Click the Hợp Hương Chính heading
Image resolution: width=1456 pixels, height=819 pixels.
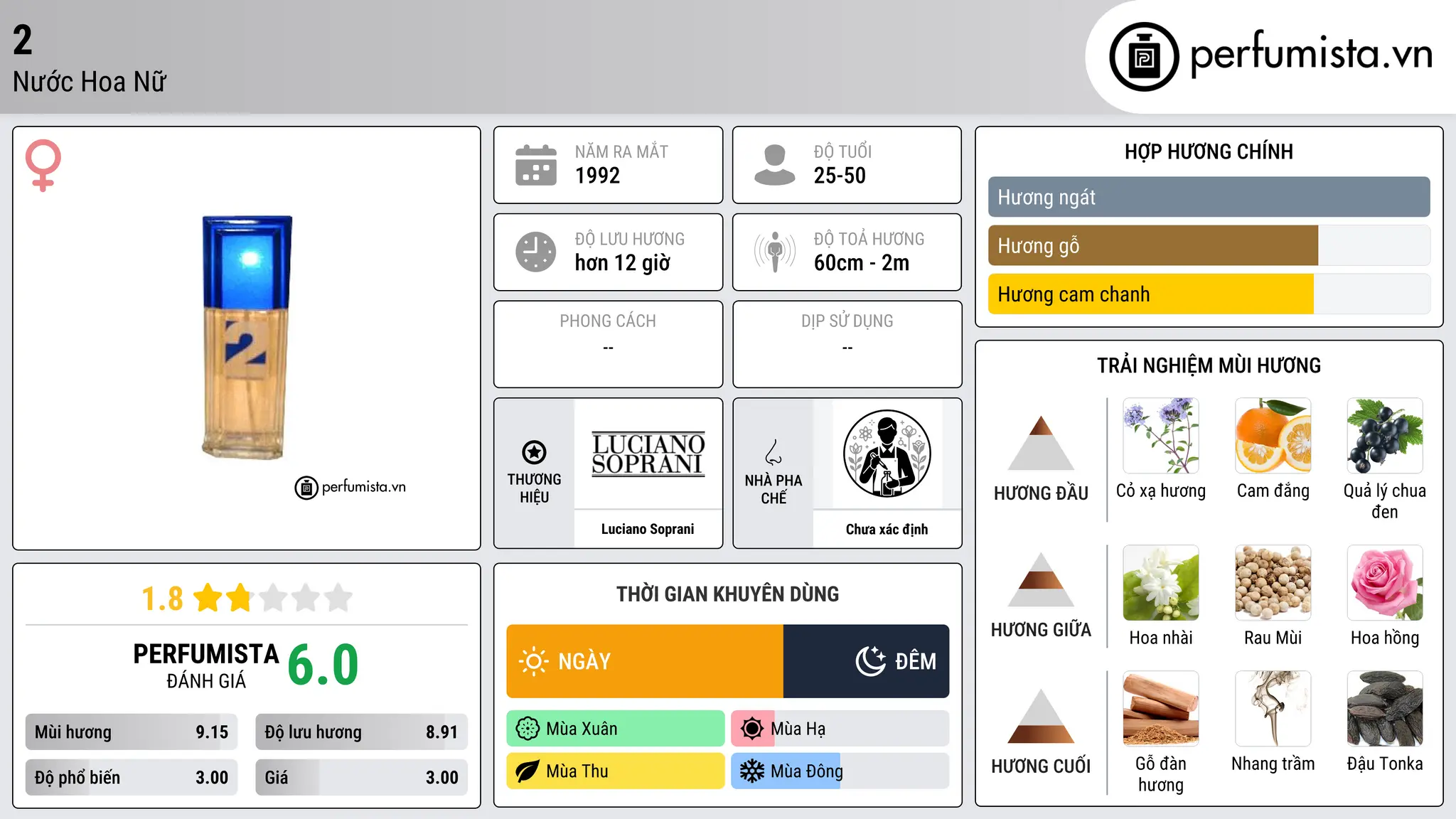click(1209, 151)
